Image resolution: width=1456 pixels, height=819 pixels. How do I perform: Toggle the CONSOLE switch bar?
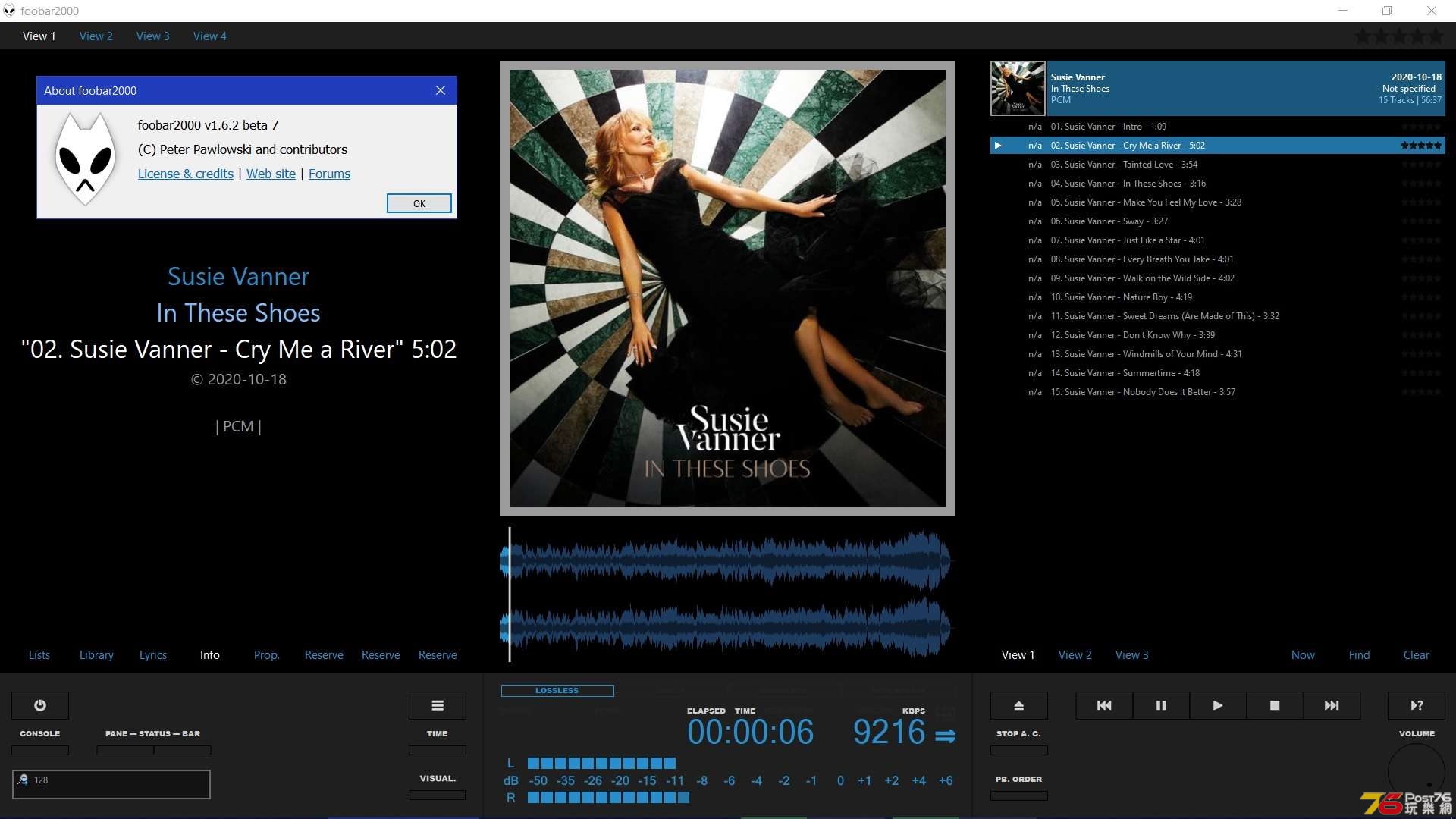[40, 751]
